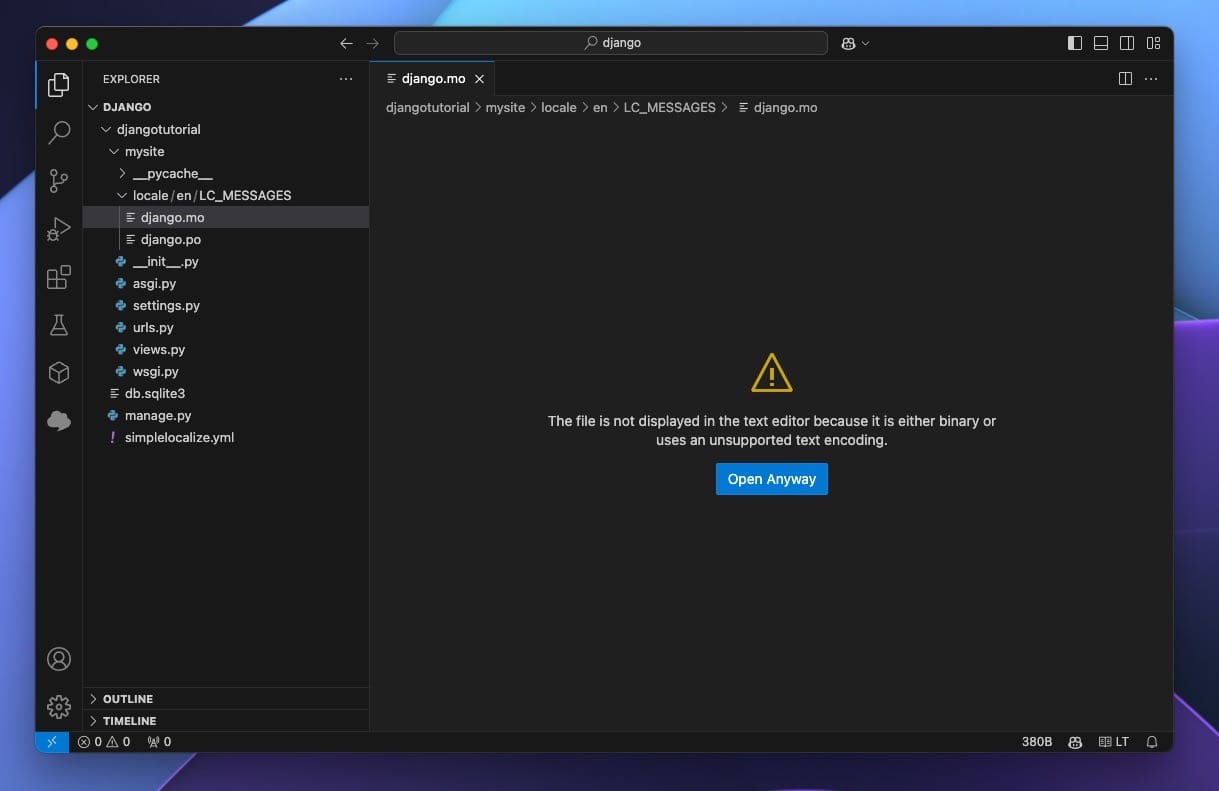Click djangotutorial in the breadcrumb
The width and height of the screenshot is (1219, 791).
click(427, 107)
